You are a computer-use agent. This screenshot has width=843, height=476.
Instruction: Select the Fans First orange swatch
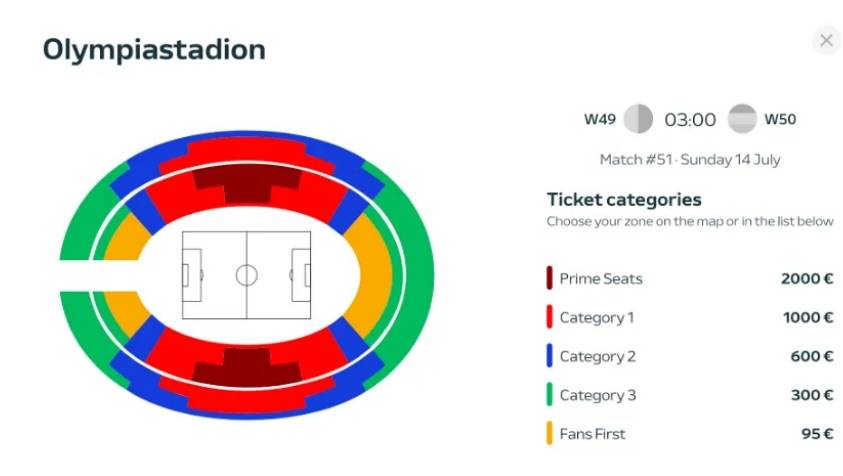point(551,434)
